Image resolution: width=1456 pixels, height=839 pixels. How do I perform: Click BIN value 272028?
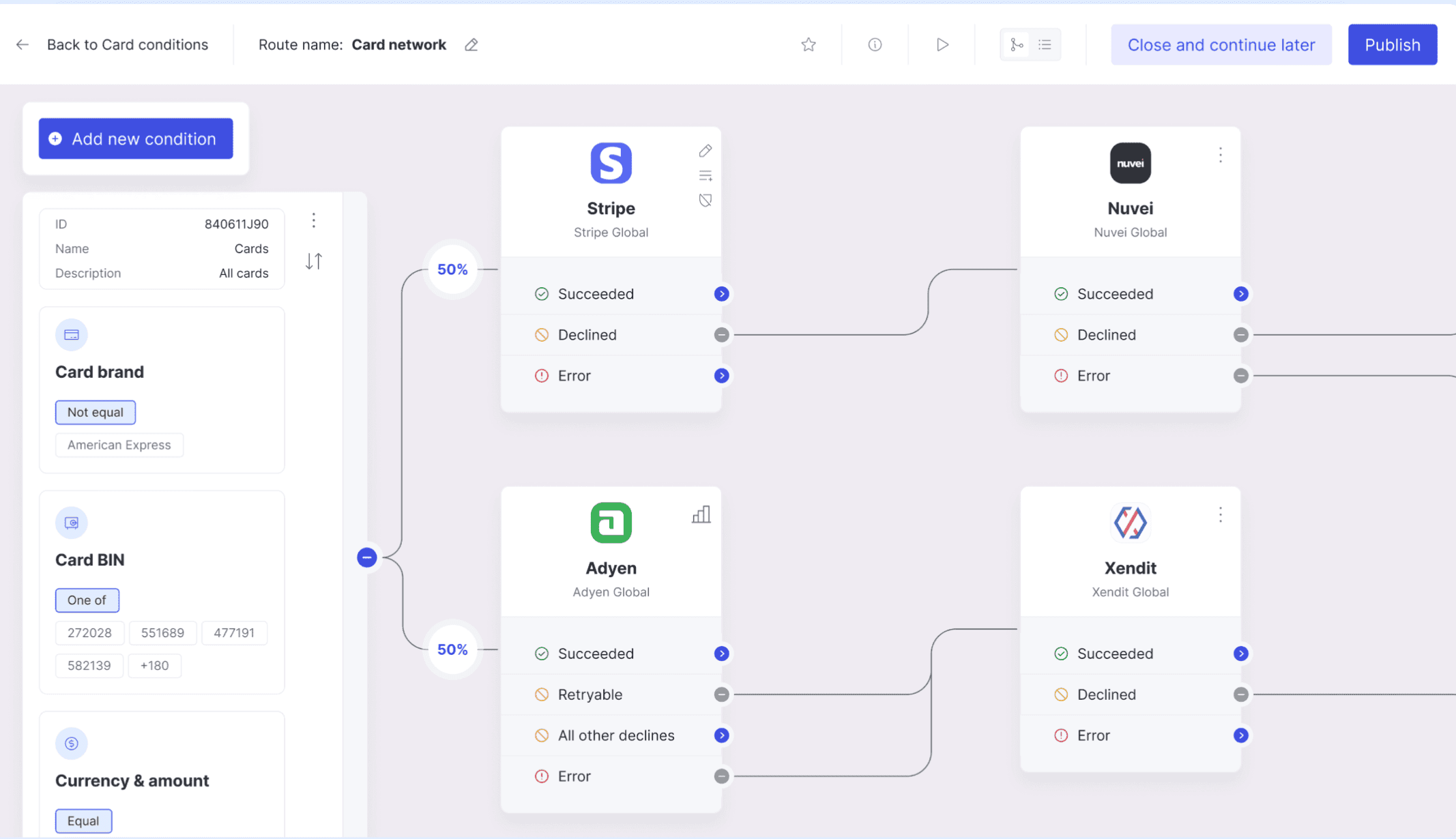89,633
